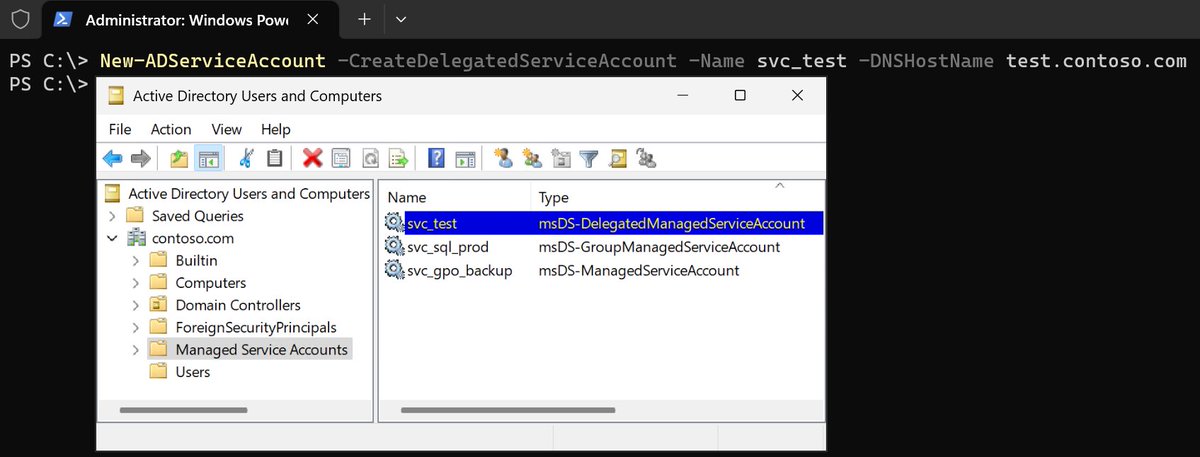Viewport: 1200px width, 457px height.
Task: Collapse the contoso.com domain node
Action: [x=112, y=238]
